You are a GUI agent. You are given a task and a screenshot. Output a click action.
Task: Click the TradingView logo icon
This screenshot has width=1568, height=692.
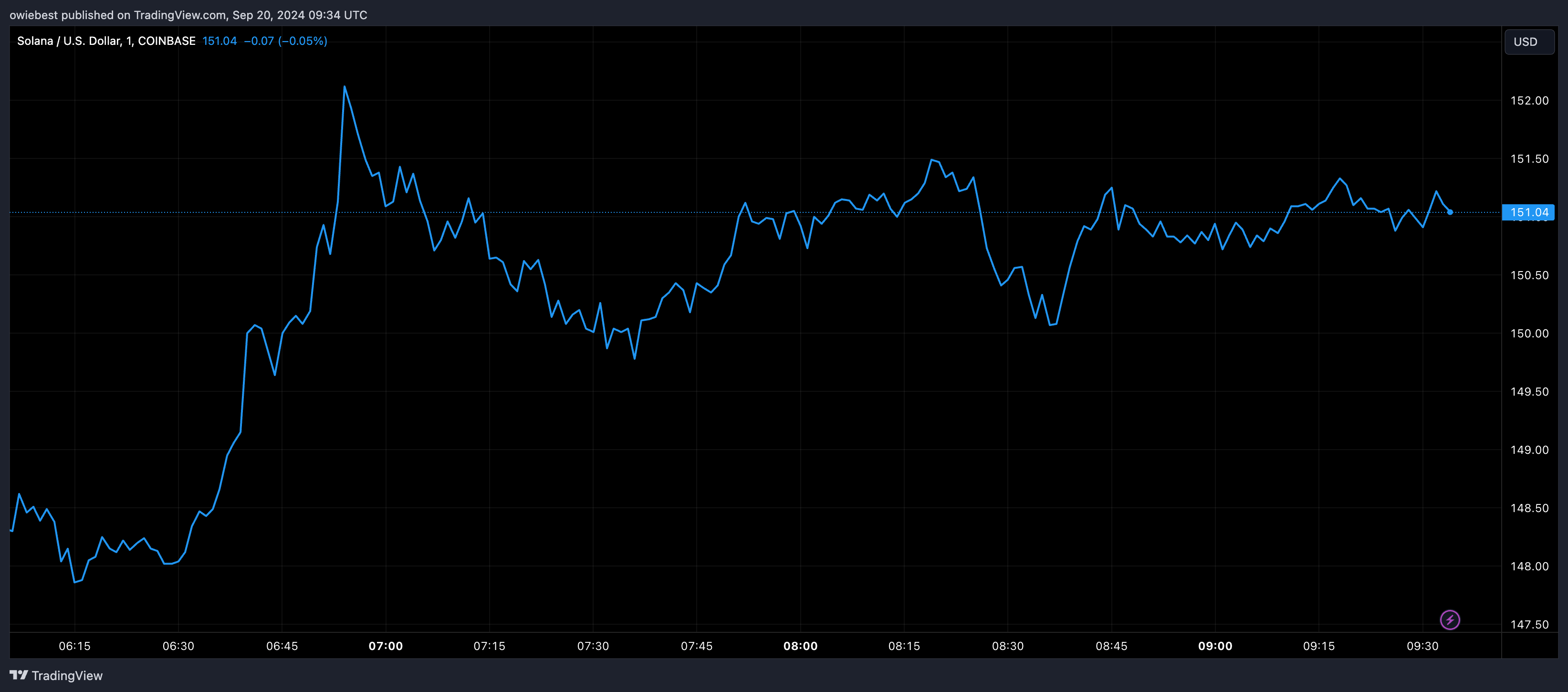(19, 675)
